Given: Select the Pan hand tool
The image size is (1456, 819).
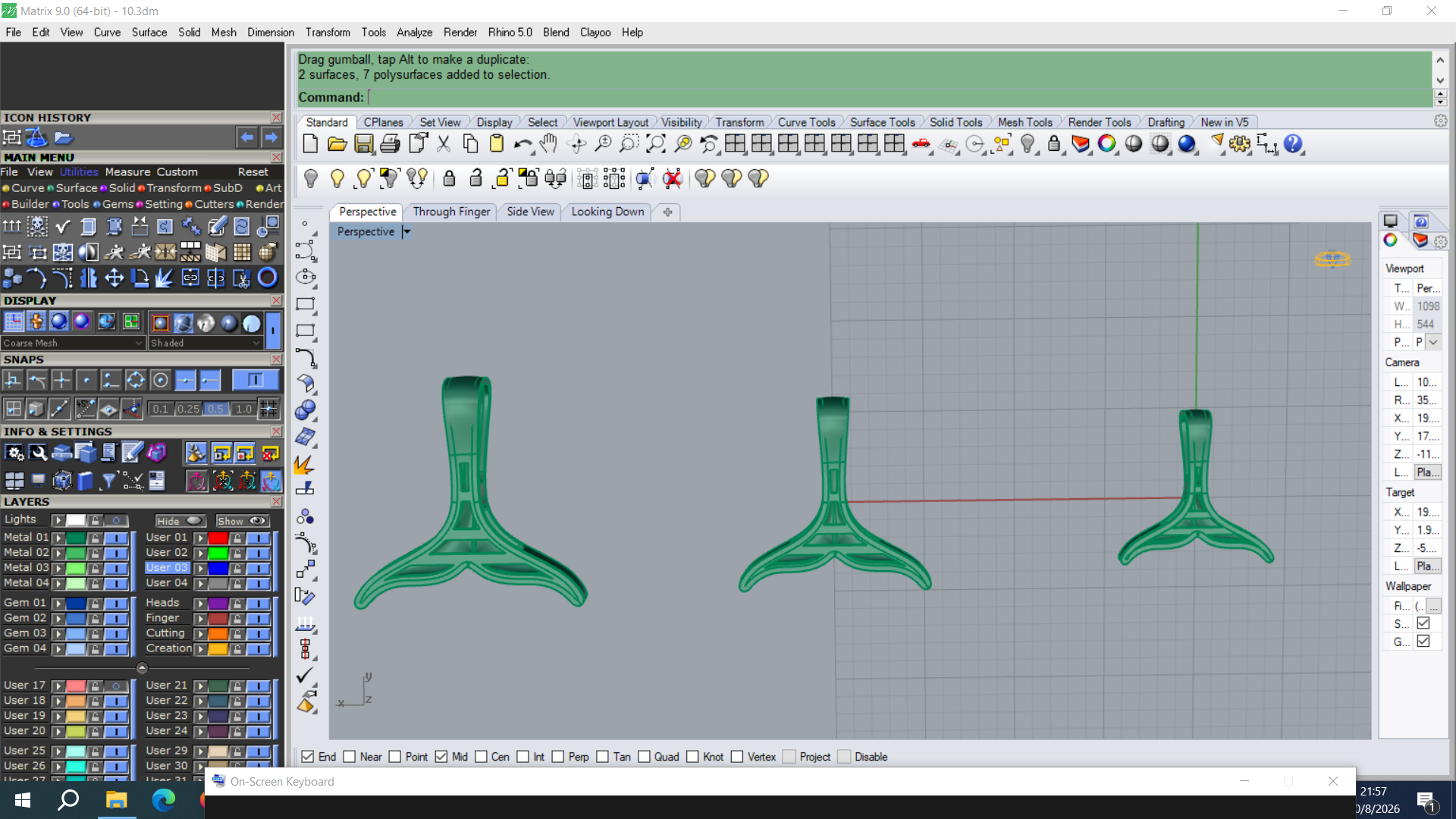Looking at the screenshot, I should pyautogui.click(x=549, y=144).
